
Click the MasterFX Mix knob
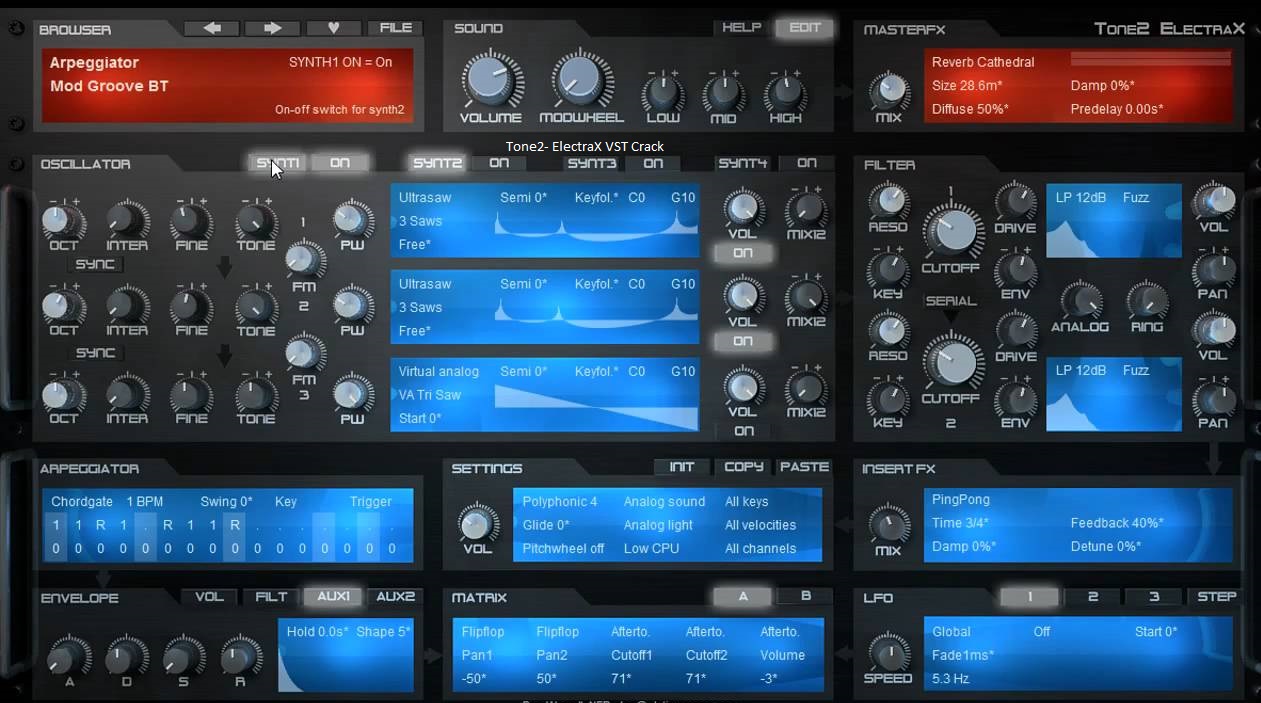[x=888, y=92]
